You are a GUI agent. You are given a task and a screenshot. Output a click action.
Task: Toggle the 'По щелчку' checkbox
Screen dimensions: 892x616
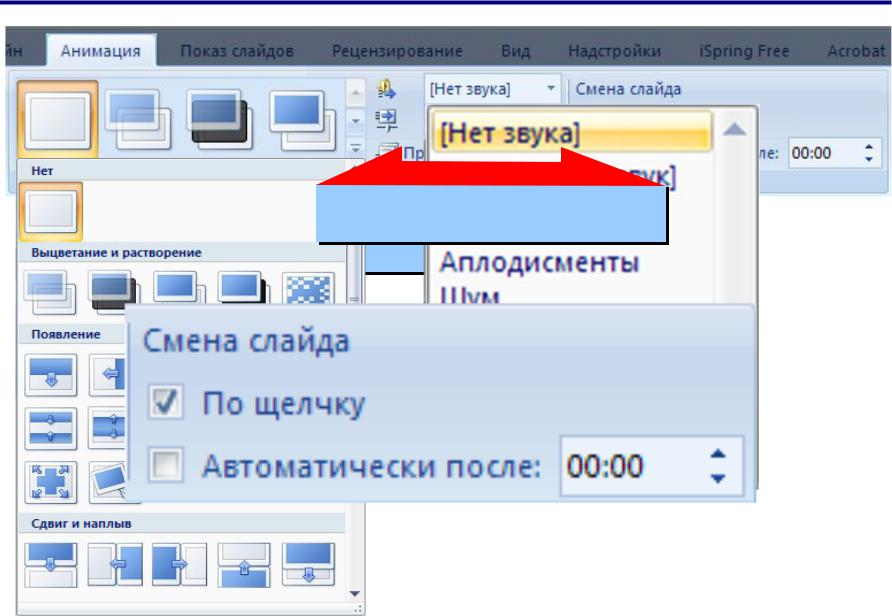[x=164, y=403]
